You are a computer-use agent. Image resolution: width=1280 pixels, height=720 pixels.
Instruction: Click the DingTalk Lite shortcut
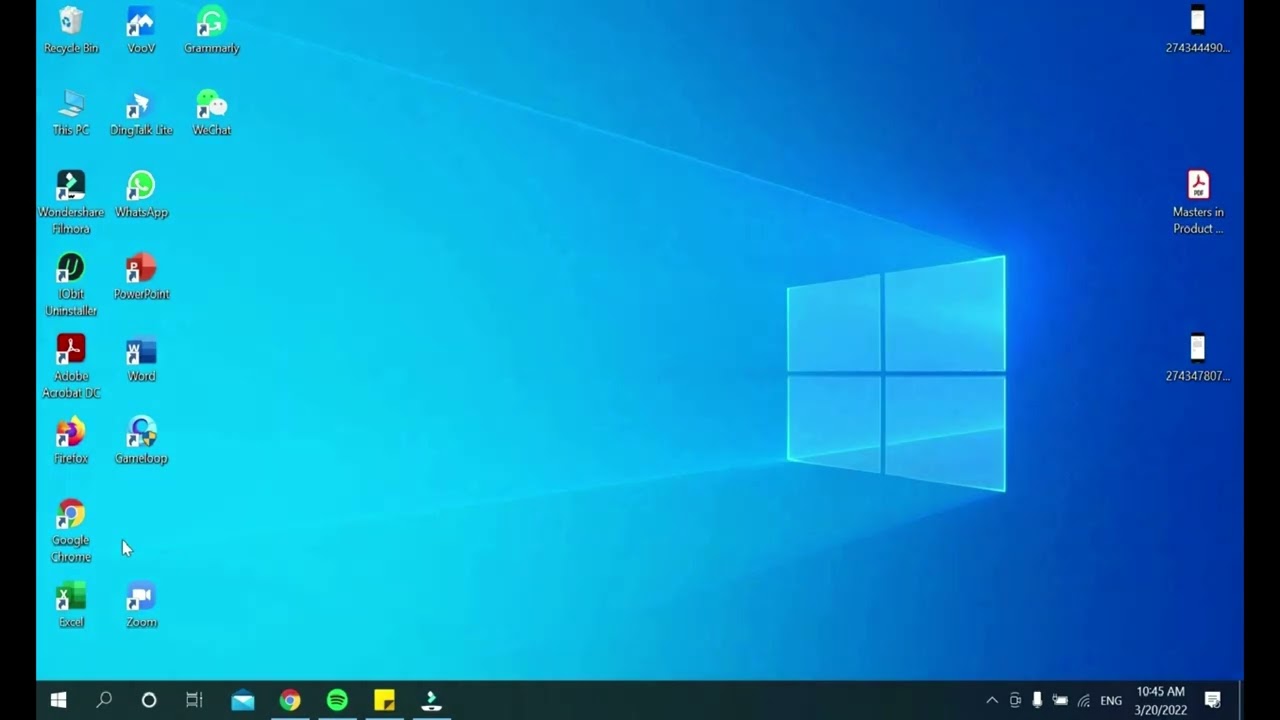[141, 112]
